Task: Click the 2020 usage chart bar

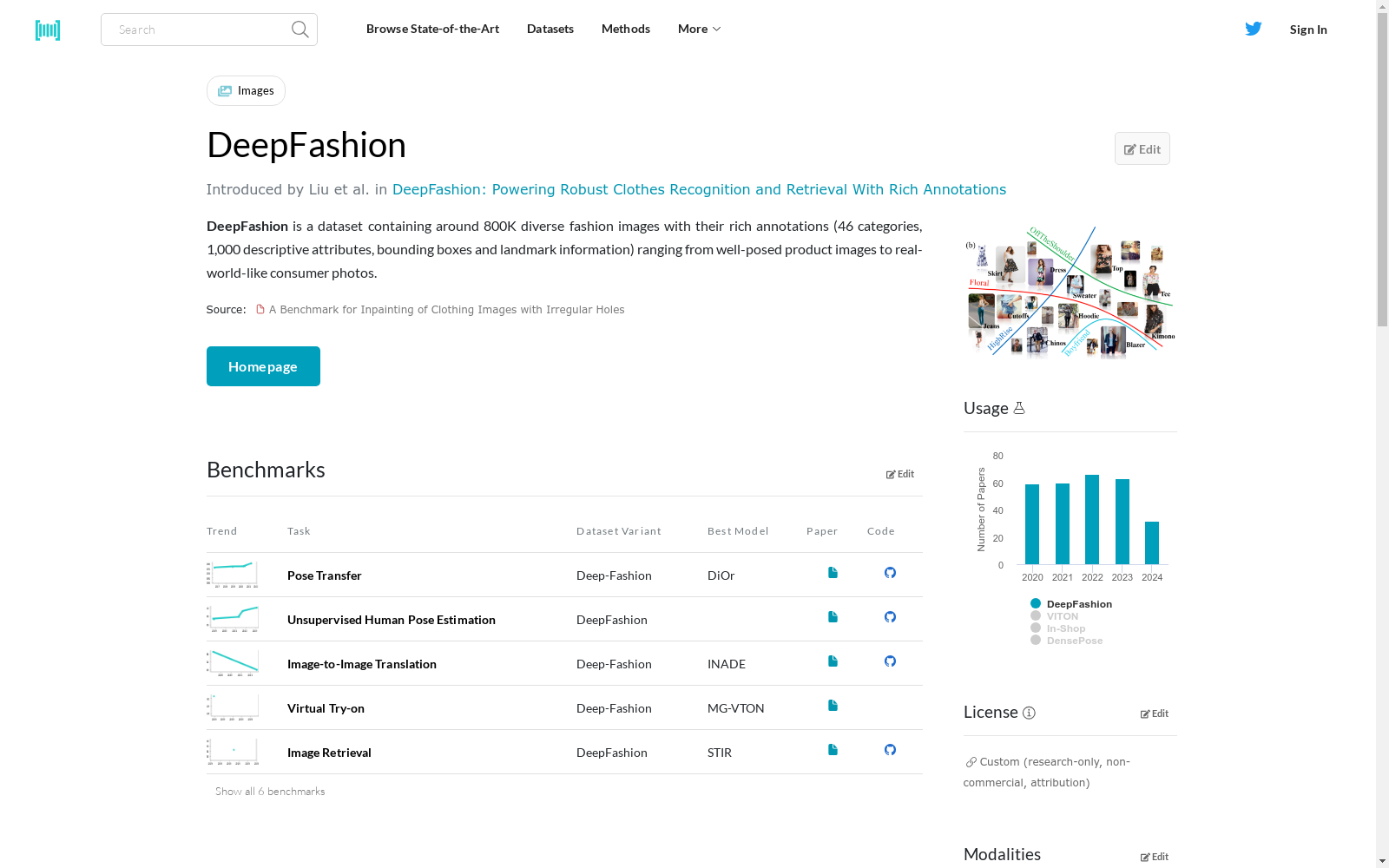Action: [x=1032, y=524]
